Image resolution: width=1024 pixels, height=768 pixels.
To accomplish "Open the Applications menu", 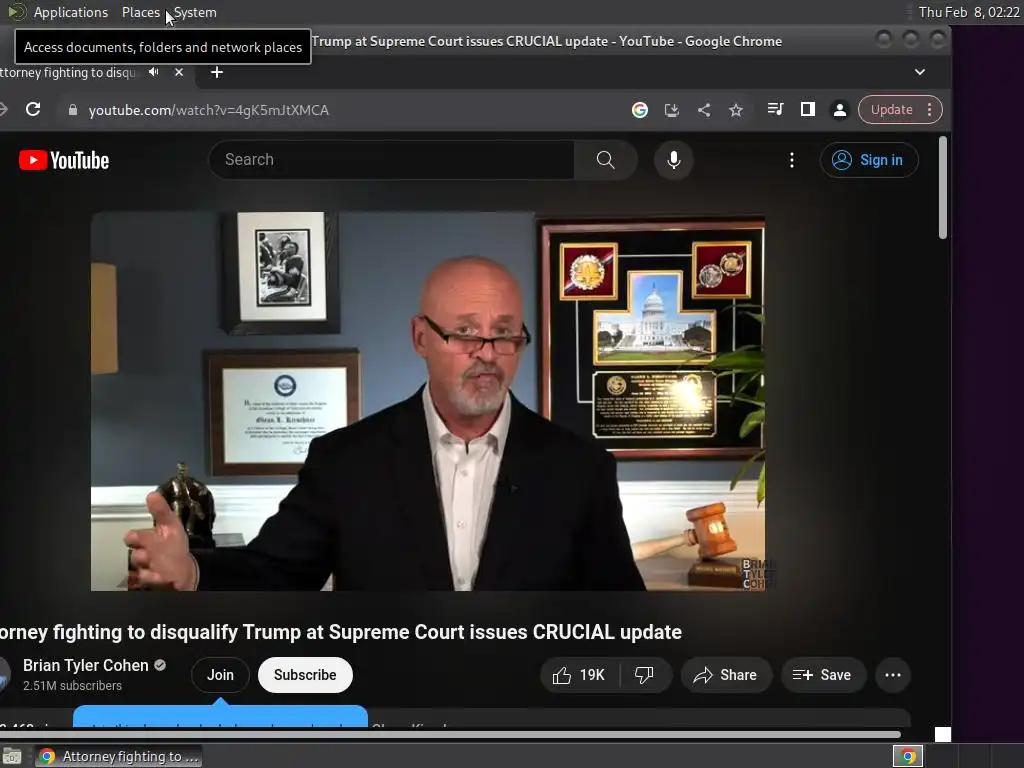I will (x=71, y=12).
